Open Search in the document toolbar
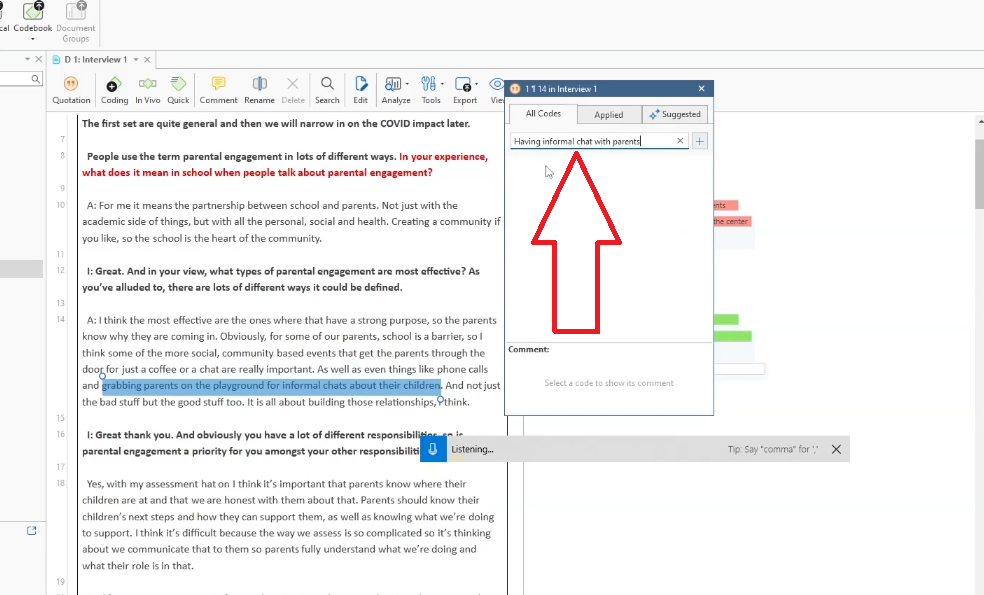 (327, 89)
